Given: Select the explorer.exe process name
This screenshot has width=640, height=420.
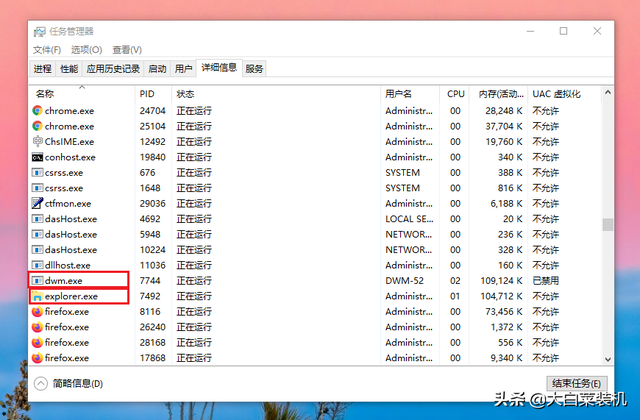Looking at the screenshot, I should coord(71,296).
